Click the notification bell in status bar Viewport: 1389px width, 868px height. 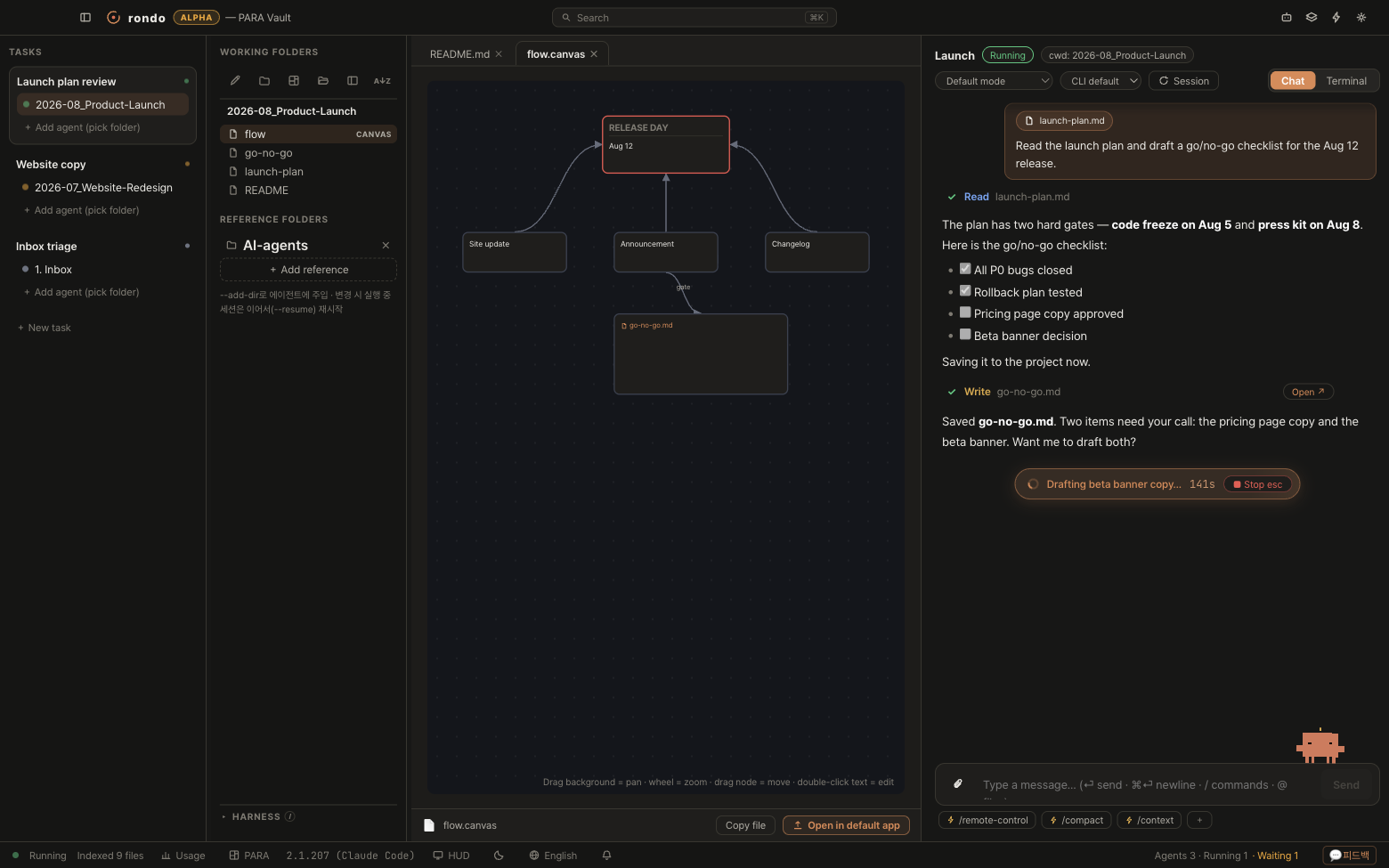pyautogui.click(x=606, y=856)
